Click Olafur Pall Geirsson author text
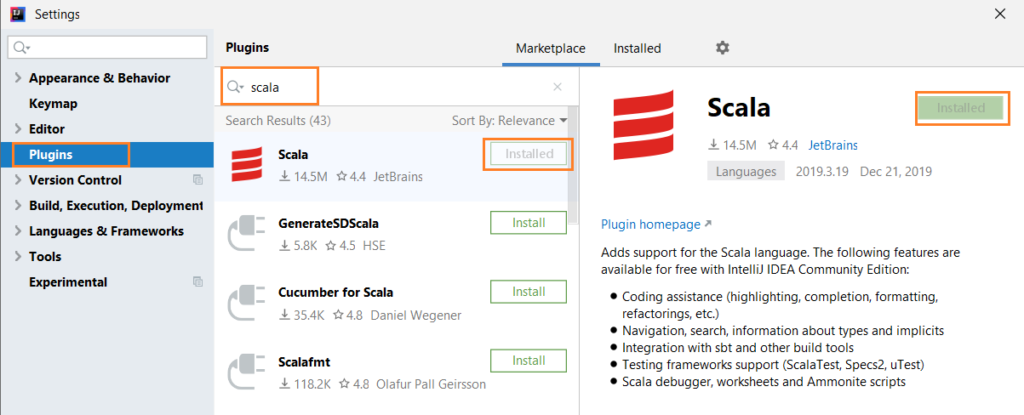Image resolution: width=1024 pixels, height=415 pixels. tap(431, 384)
